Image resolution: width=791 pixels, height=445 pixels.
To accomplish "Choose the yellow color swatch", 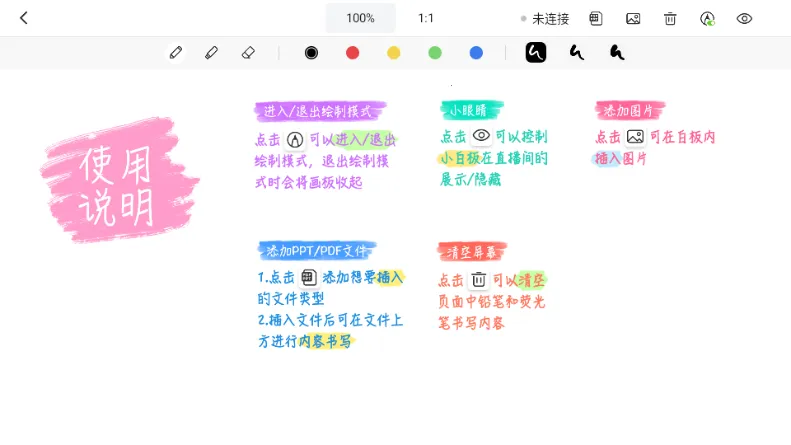I will [394, 52].
